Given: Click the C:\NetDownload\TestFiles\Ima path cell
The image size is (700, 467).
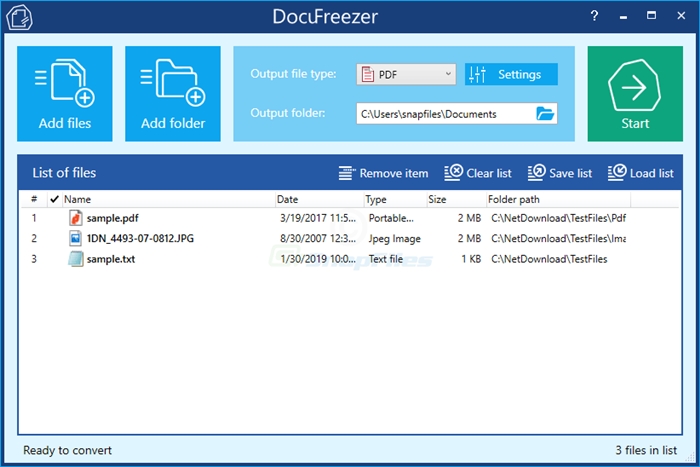Looking at the screenshot, I should click(x=558, y=238).
